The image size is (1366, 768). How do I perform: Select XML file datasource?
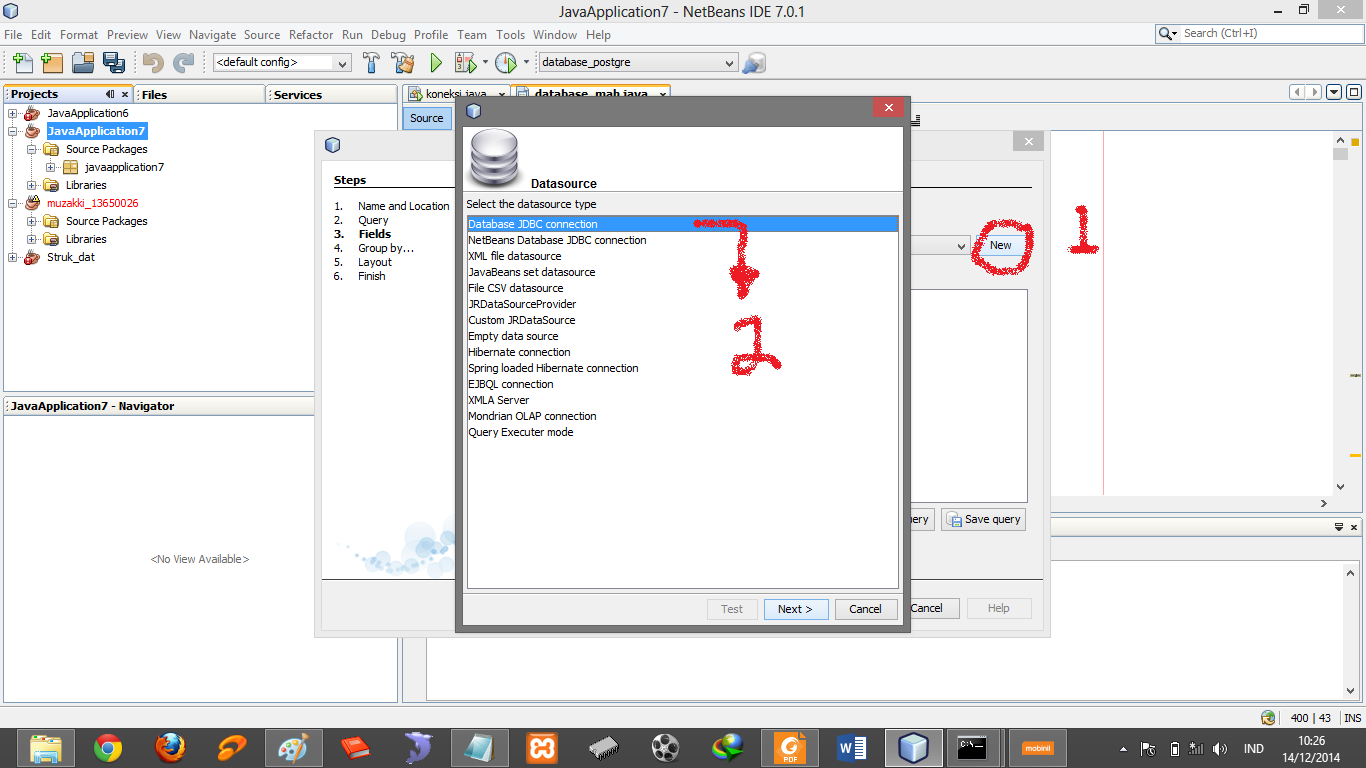click(x=682, y=256)
